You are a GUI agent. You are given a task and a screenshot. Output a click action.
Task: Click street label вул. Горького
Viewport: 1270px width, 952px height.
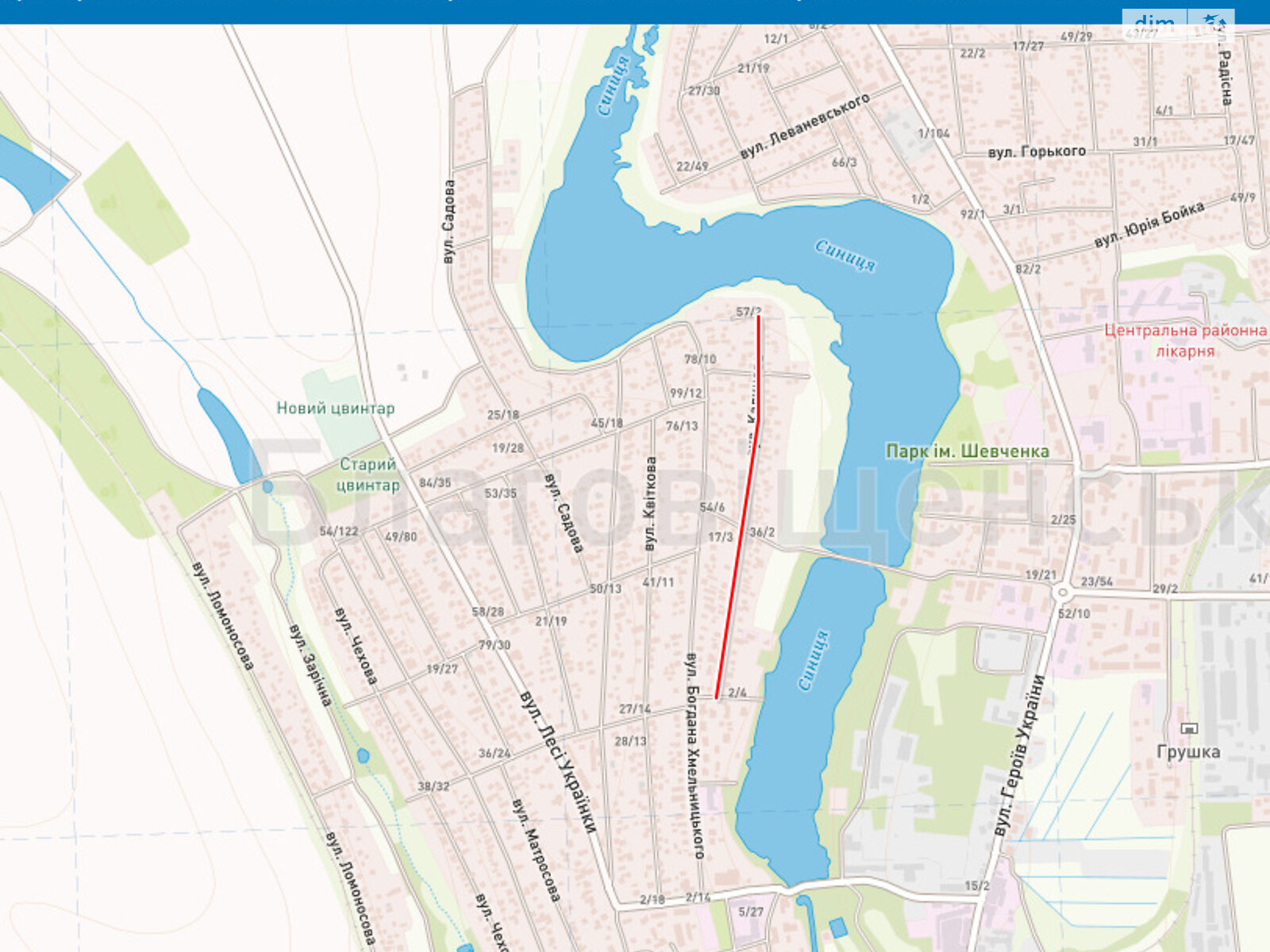pos(1037,151)
